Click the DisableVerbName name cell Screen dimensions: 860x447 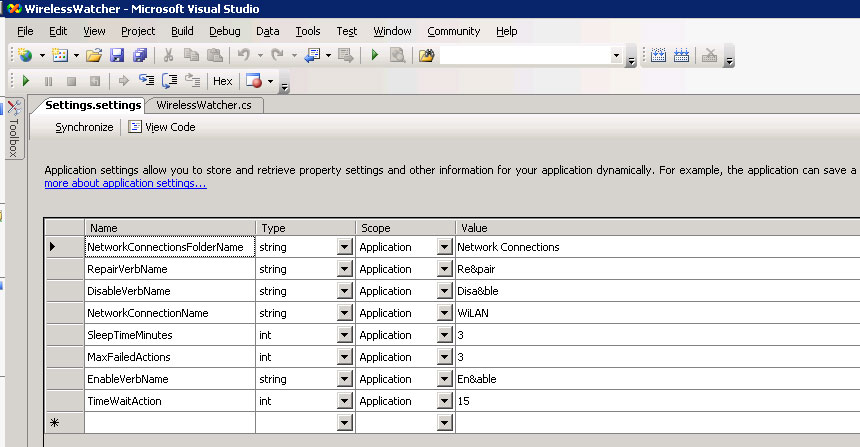tap(170, 291)
